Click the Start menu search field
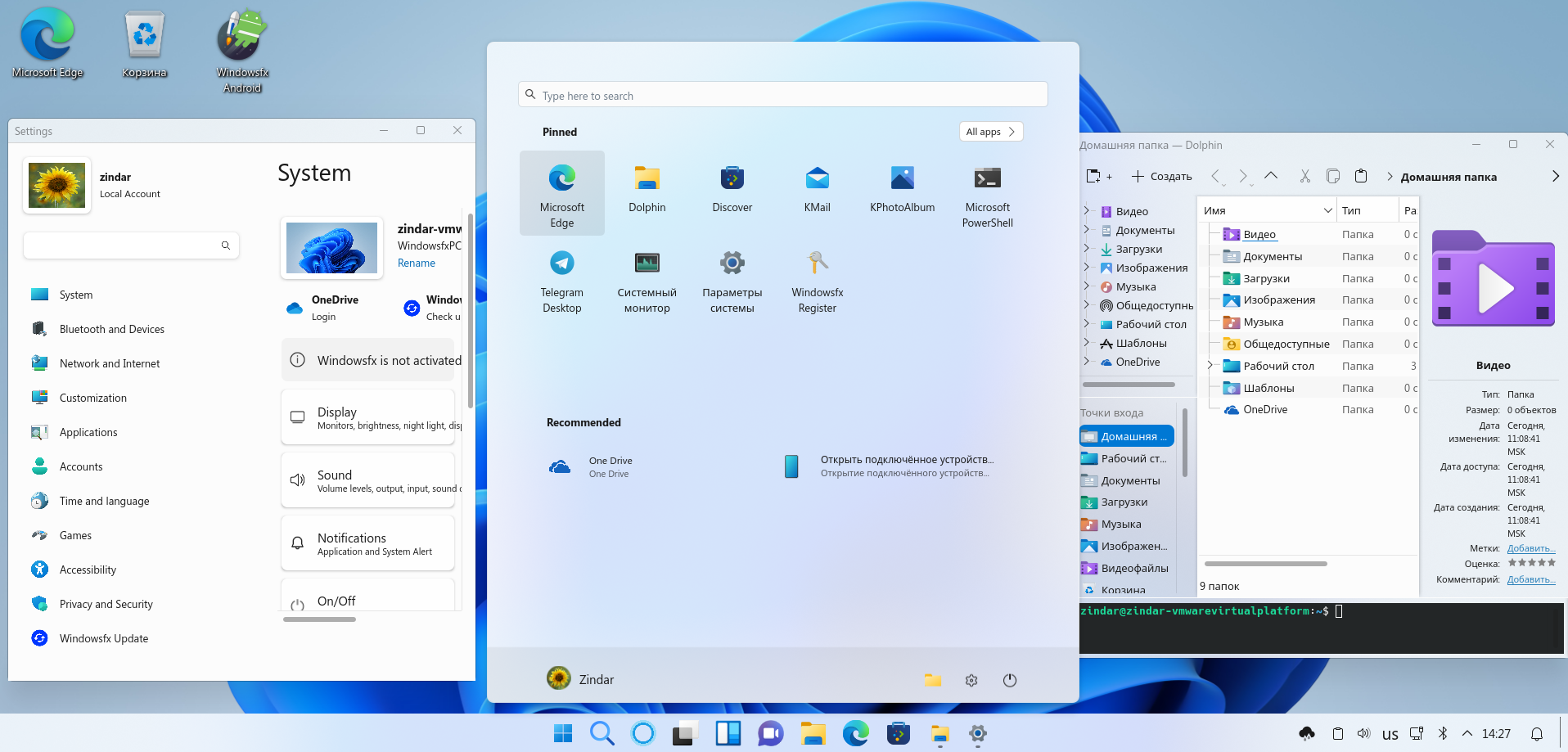Viewport: 1568px width, 752px height. point(782,94)
